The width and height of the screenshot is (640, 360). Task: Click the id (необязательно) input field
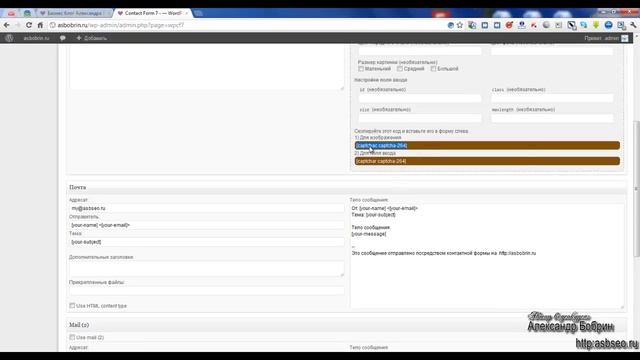[x=420, y=98]
